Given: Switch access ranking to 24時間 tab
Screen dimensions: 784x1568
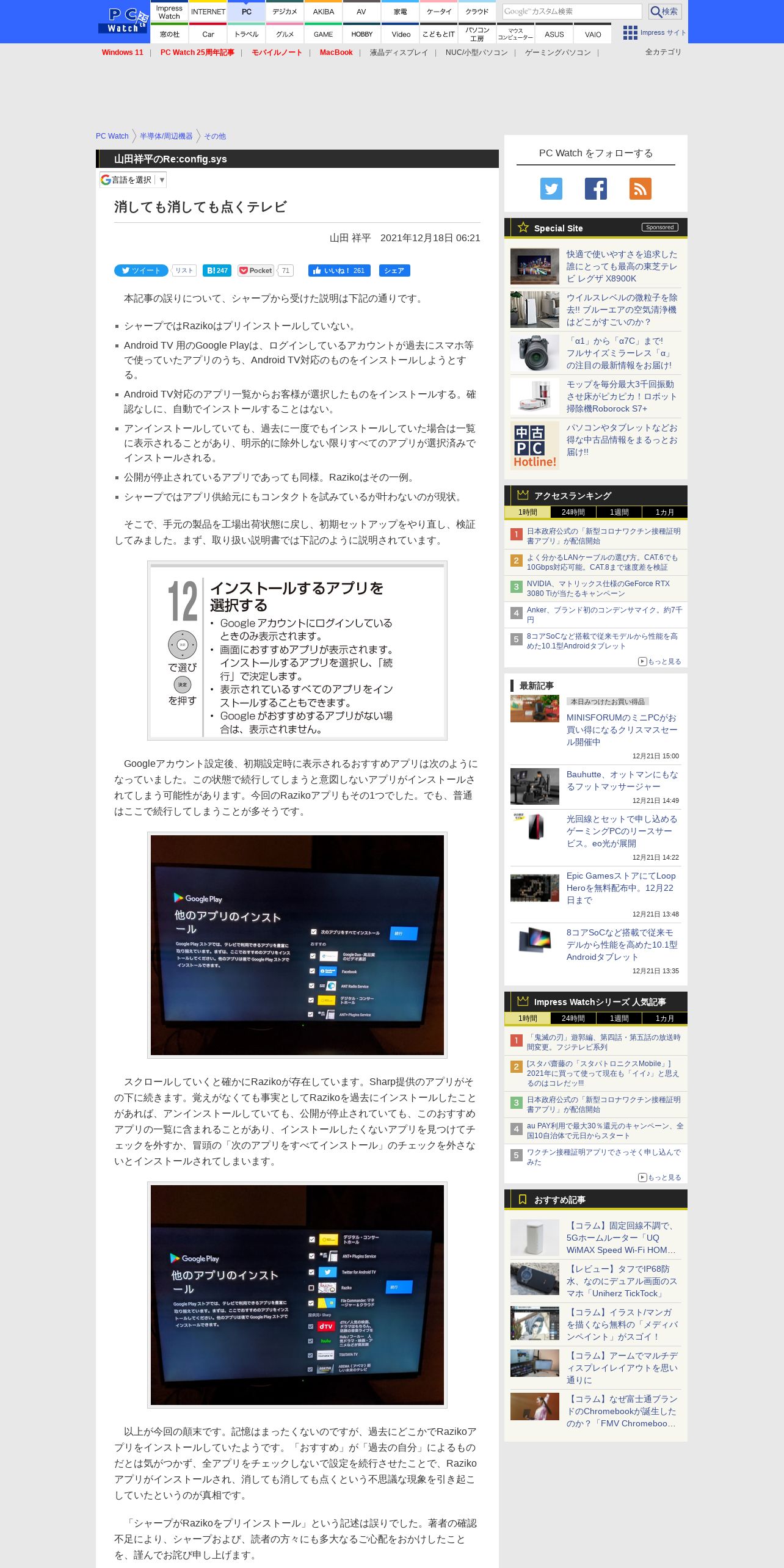Looking at the screenshot, I should pyautogui.click(x=573, y=512).
